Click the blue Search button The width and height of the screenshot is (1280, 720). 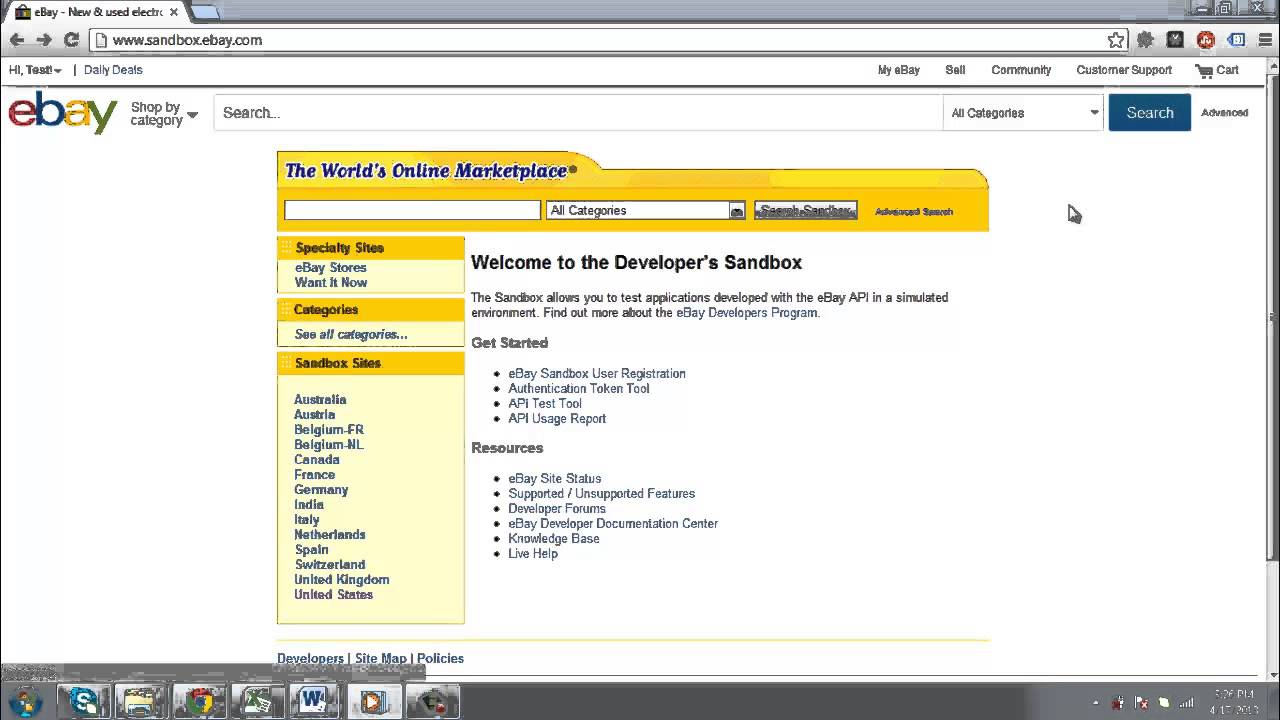(x=1150, y=113)
